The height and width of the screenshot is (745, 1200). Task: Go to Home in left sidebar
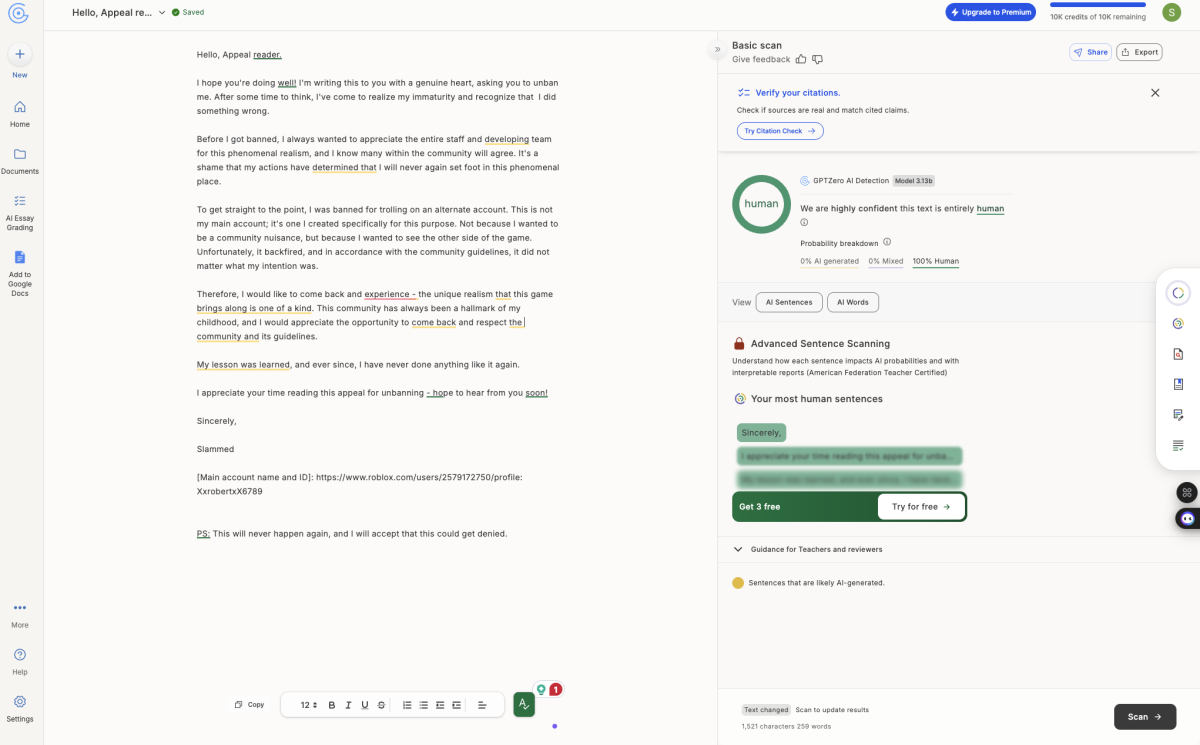coord(20,108)
